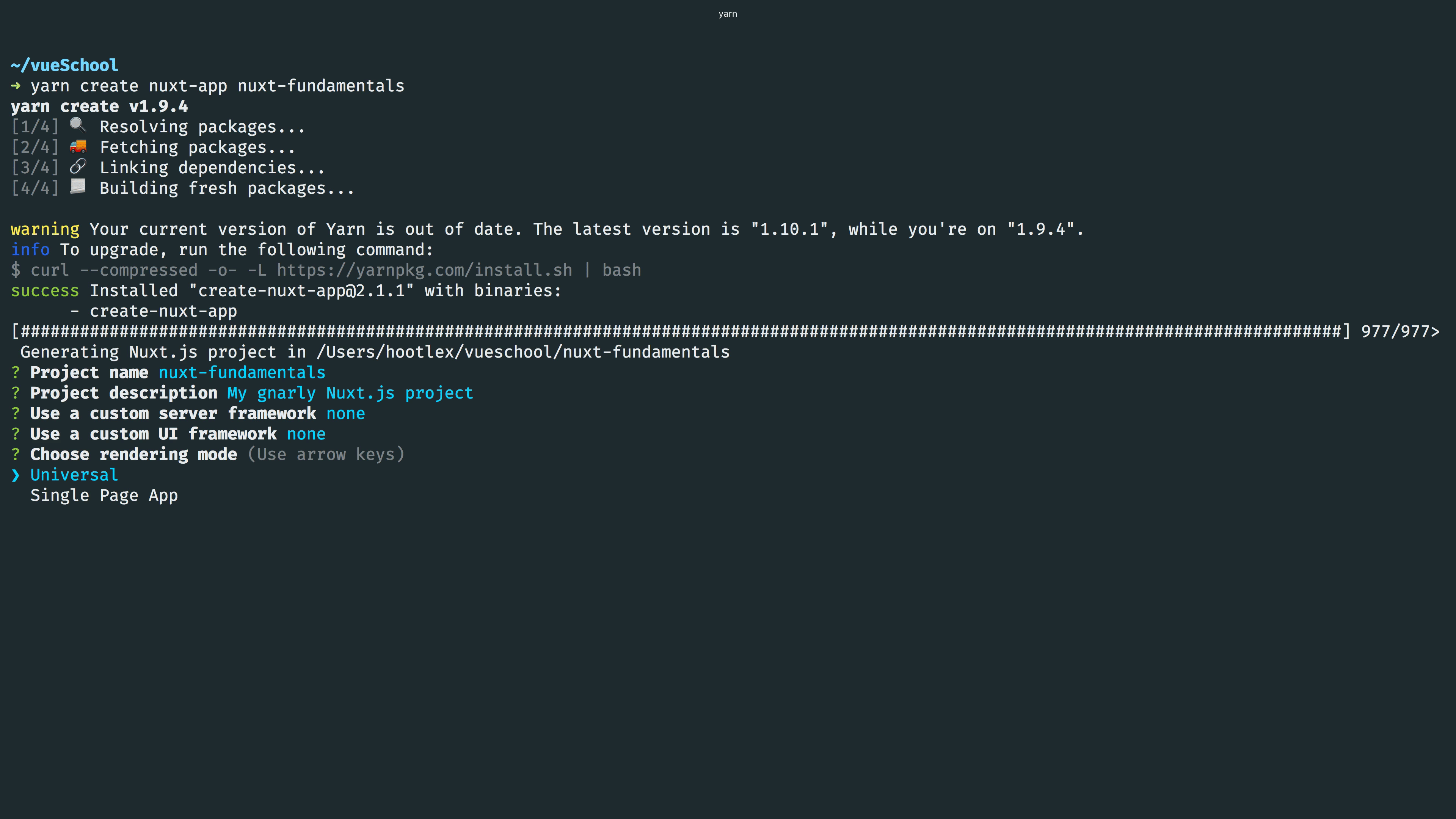Image resolution: width=1456 pixels, height=819 pixels.
Task: Click the 'yarn' window title text
Action: click(728, 14)
